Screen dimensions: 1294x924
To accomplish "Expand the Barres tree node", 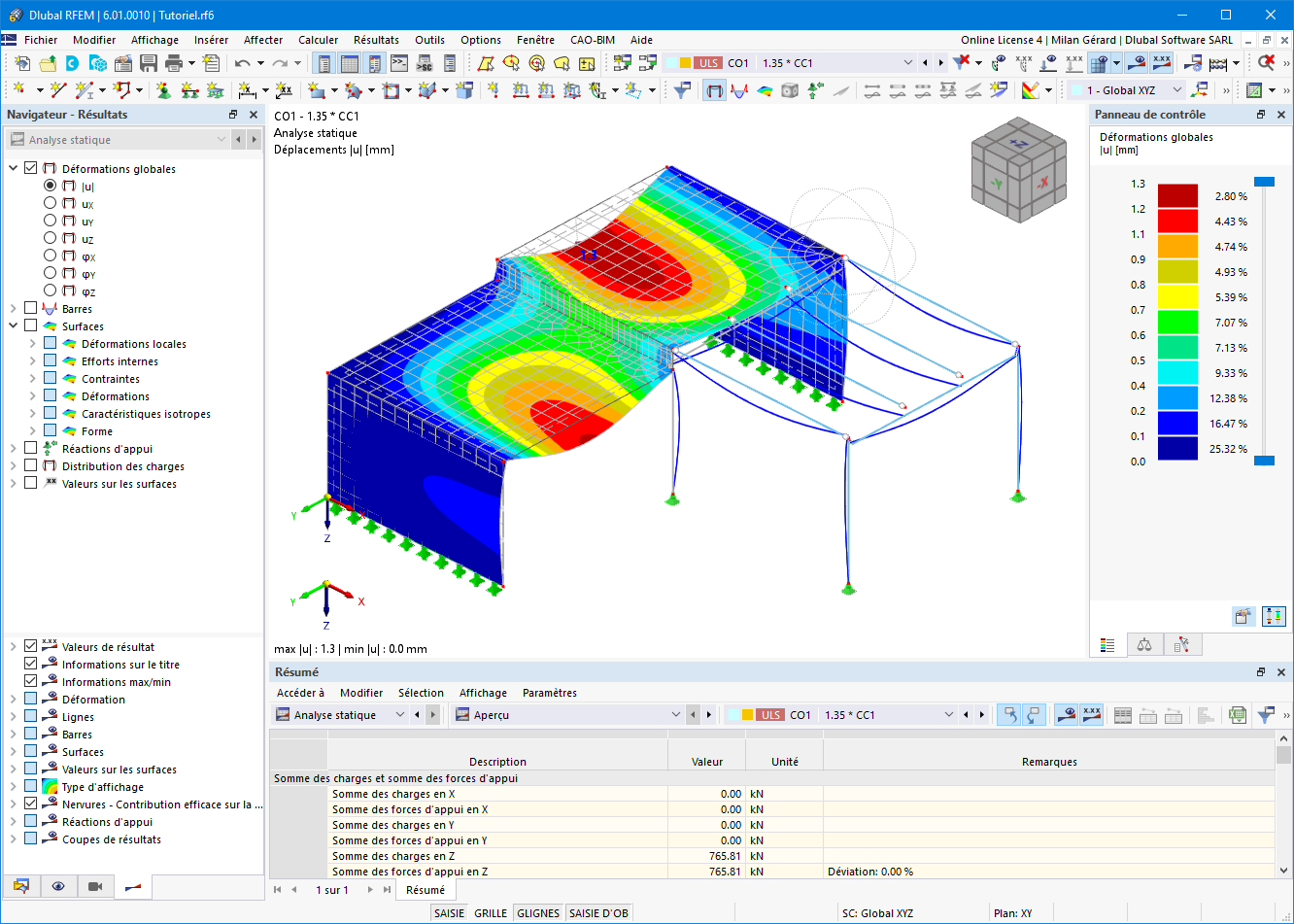I will point(14,308).
